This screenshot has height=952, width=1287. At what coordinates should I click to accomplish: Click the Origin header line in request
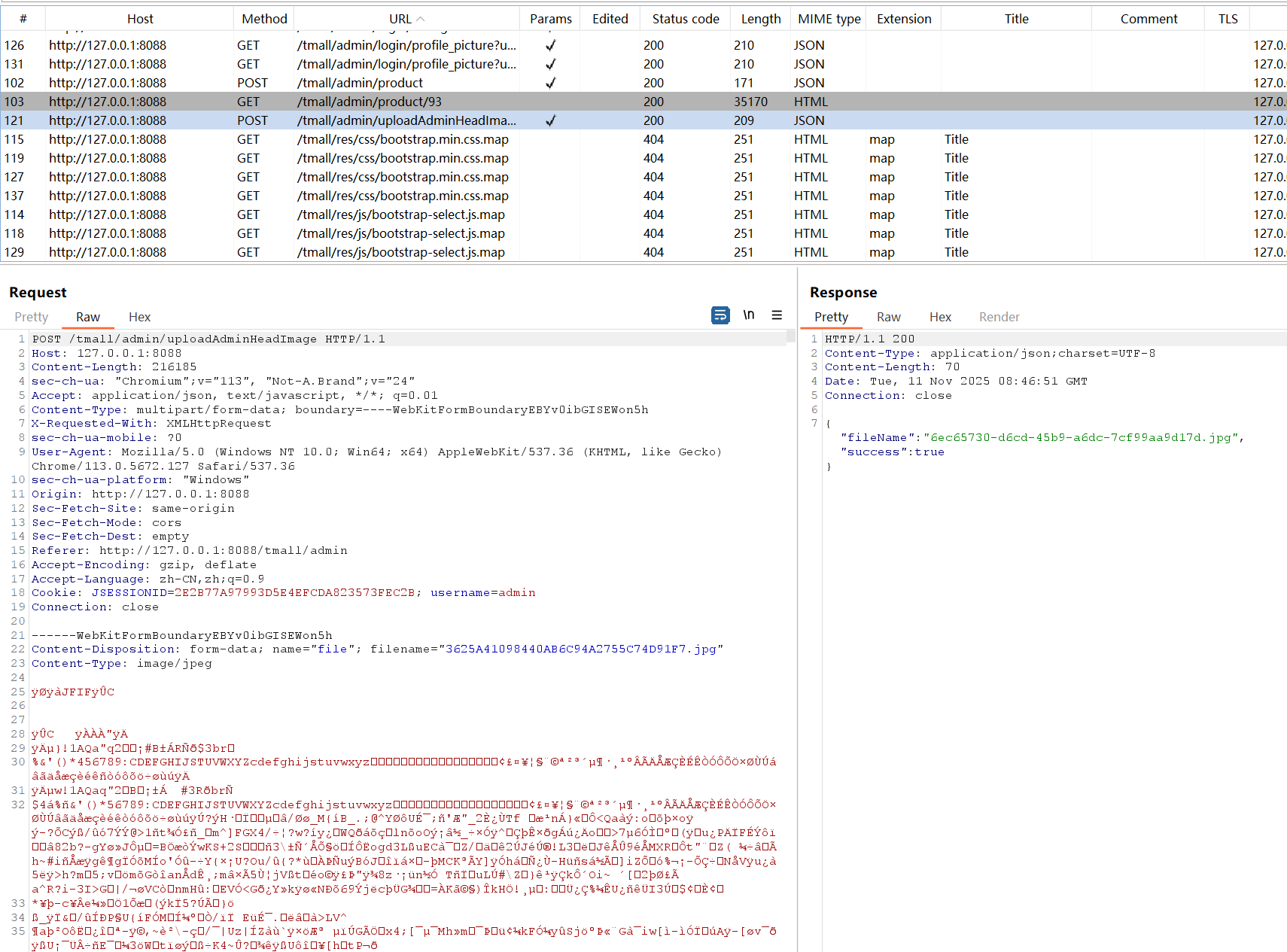click(140, 494)
